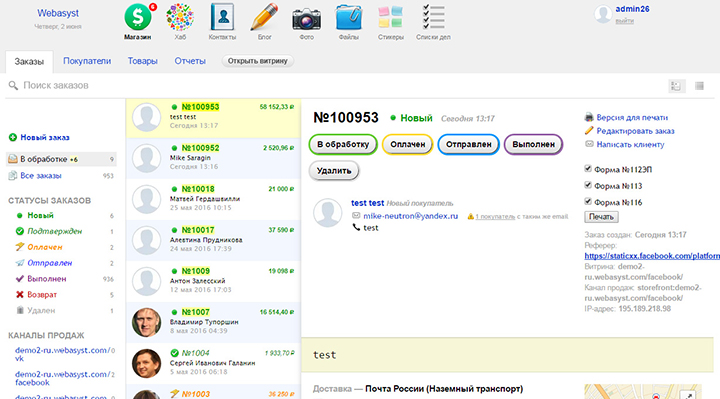Switch to the Товары tab

point(142,61)
